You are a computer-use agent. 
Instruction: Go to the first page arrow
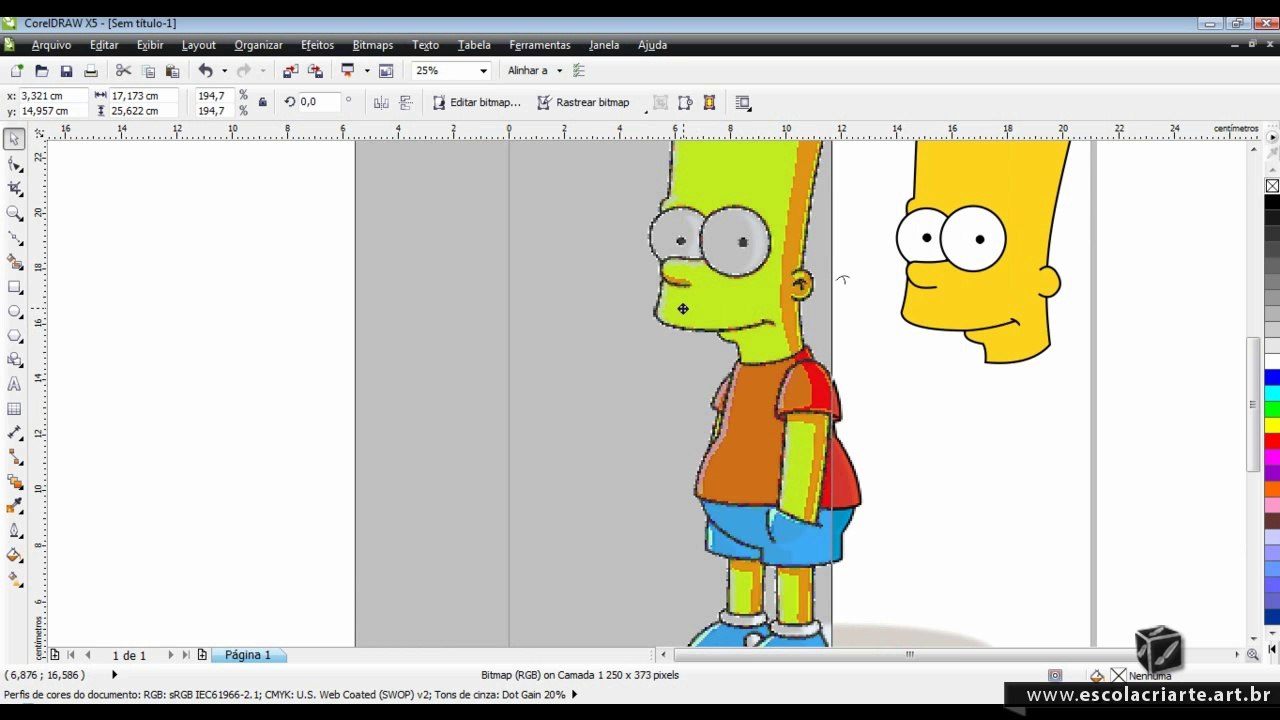click(70, 655)
